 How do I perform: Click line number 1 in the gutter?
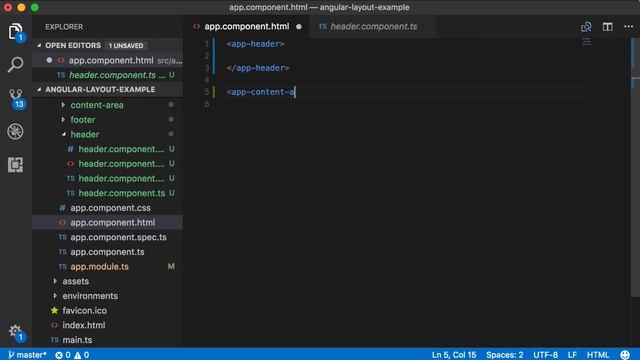click(x=207, y=44)
